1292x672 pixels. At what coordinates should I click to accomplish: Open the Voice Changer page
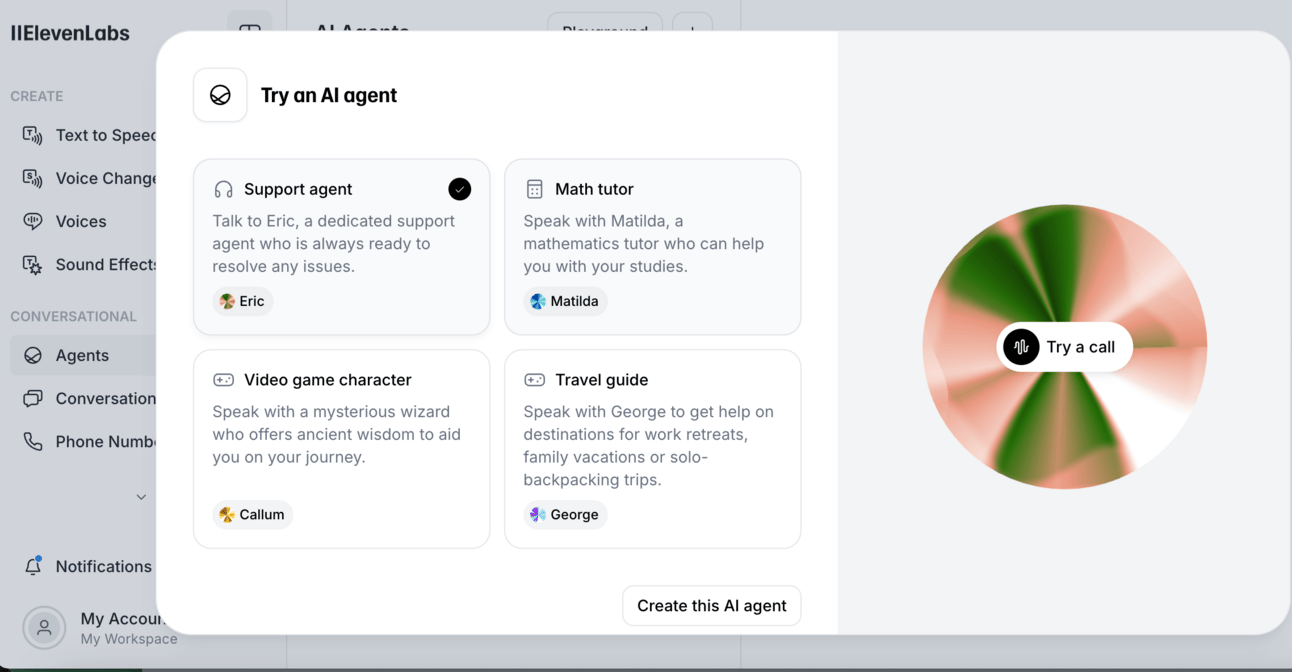(83, 178)
